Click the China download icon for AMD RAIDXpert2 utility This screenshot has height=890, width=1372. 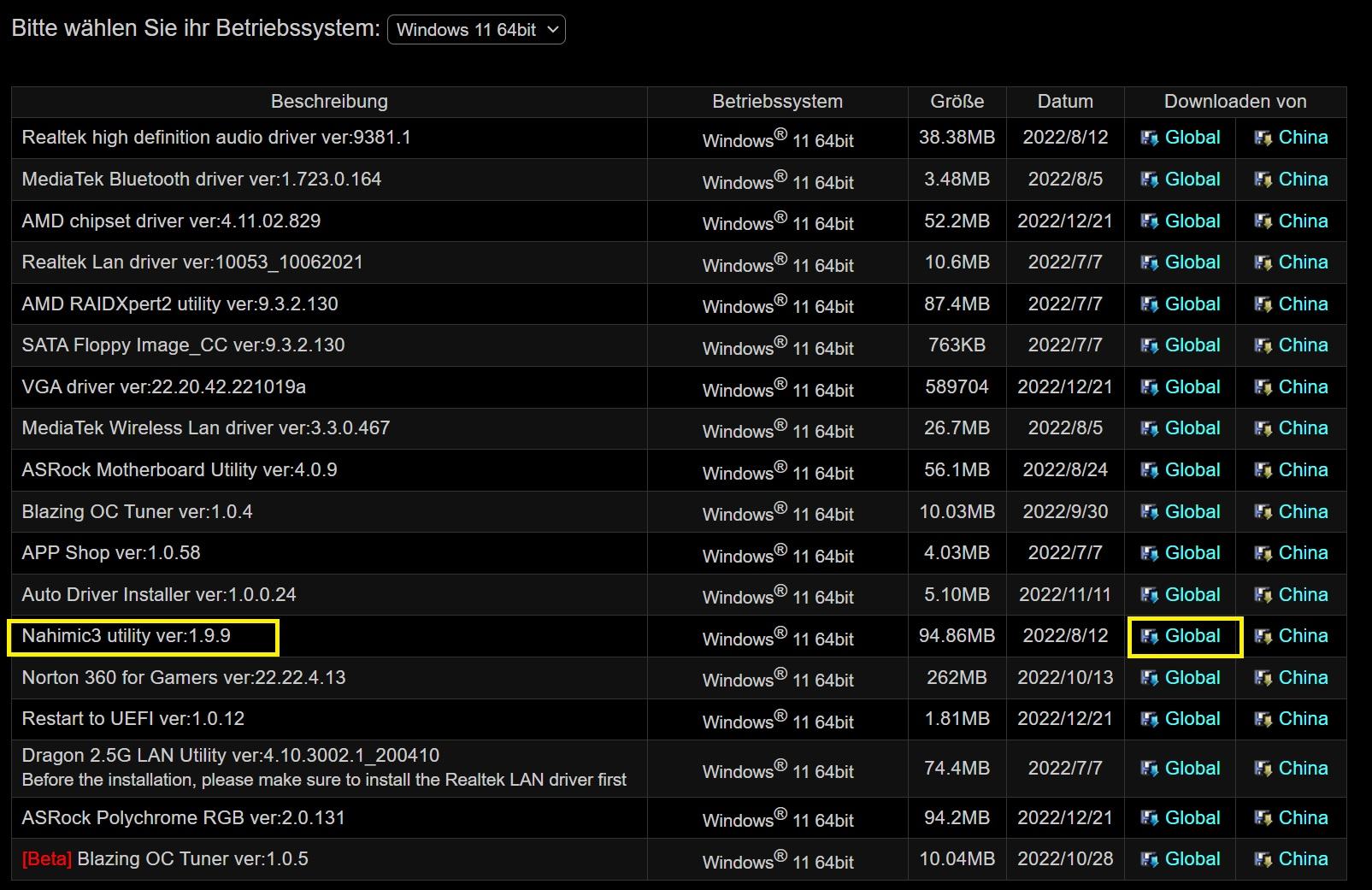pos(1263,305)
